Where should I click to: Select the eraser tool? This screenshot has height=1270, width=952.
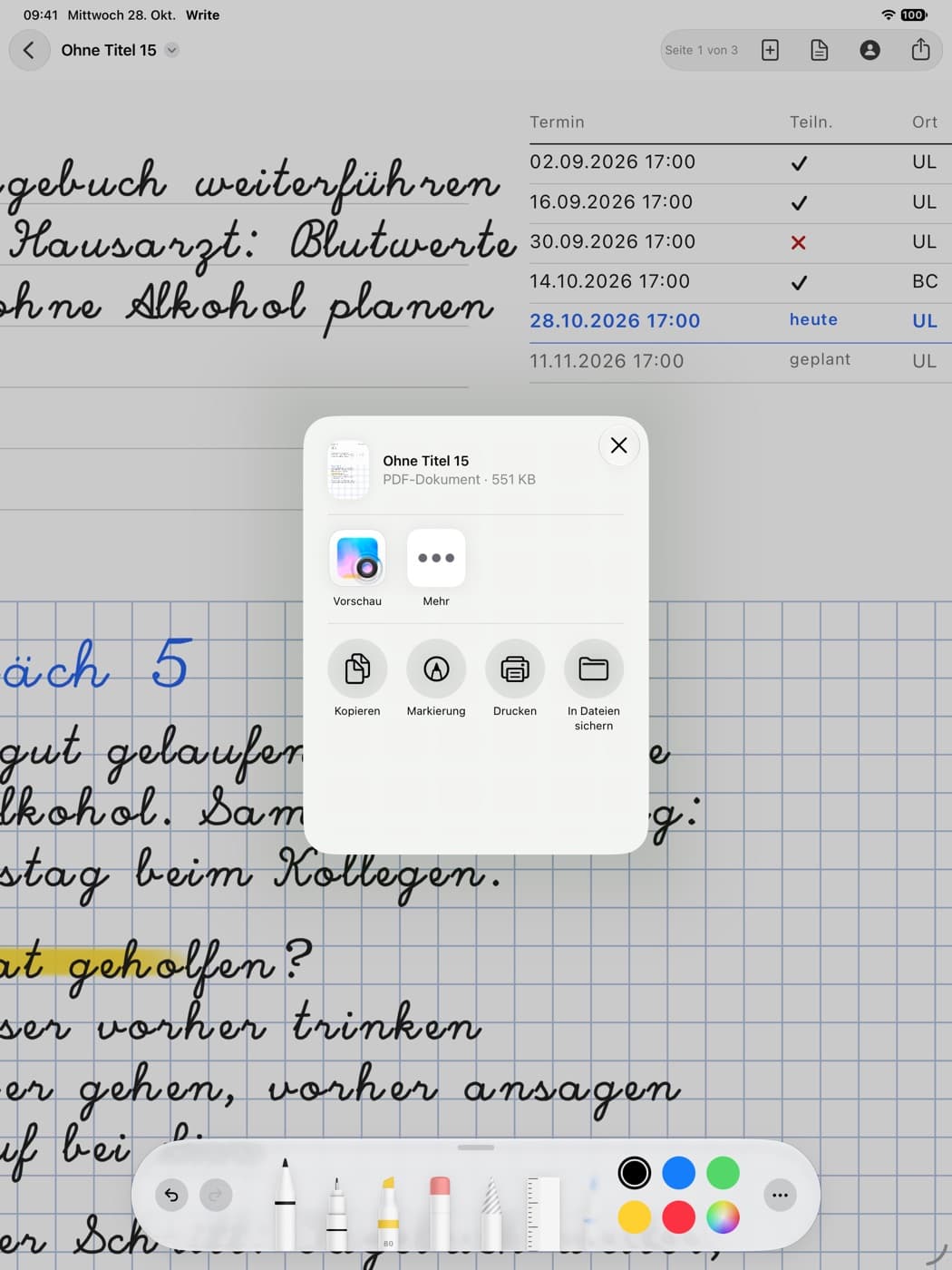tap(440, 1212)
